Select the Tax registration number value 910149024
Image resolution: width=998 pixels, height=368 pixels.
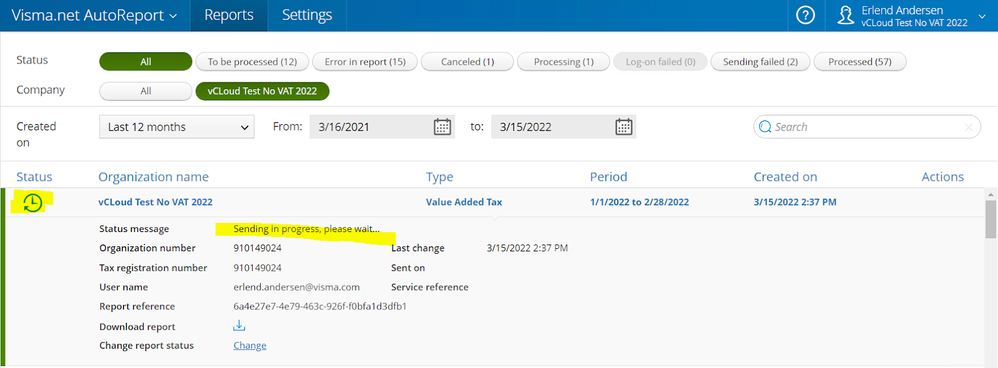click(257, 268)
